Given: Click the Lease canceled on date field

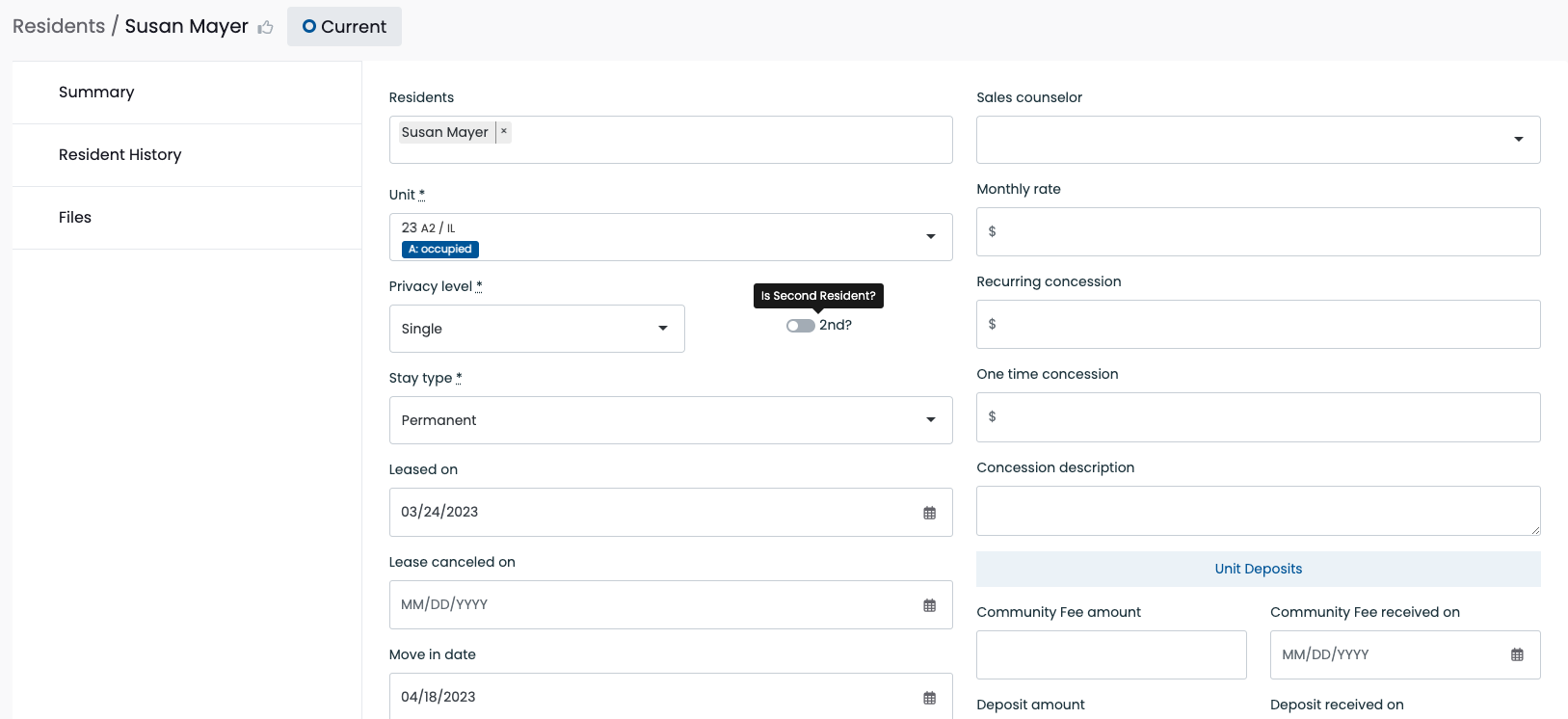Looking at the screenshot, I should pos(671,605).
